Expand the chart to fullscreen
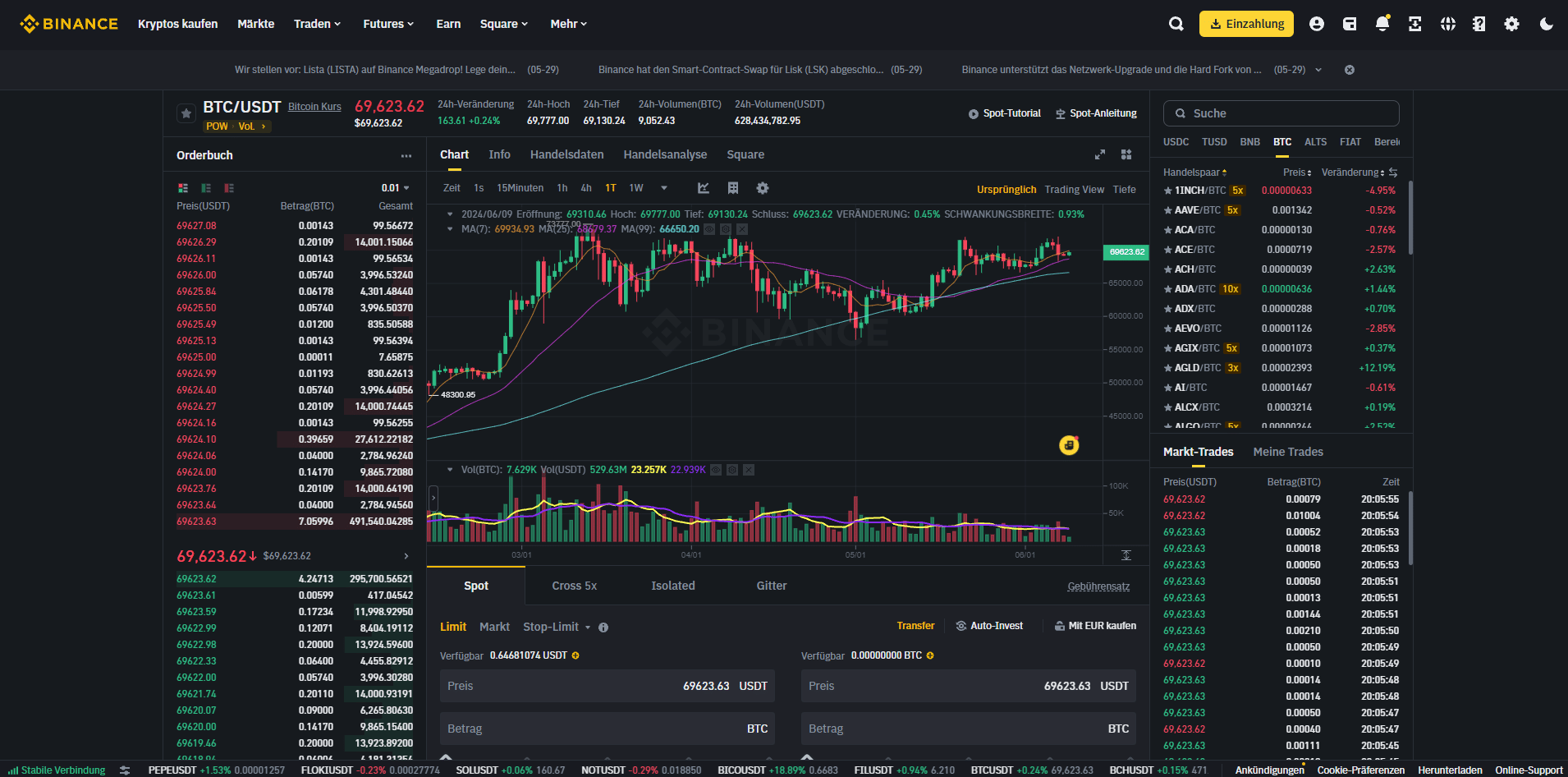 coord(1100,154)
